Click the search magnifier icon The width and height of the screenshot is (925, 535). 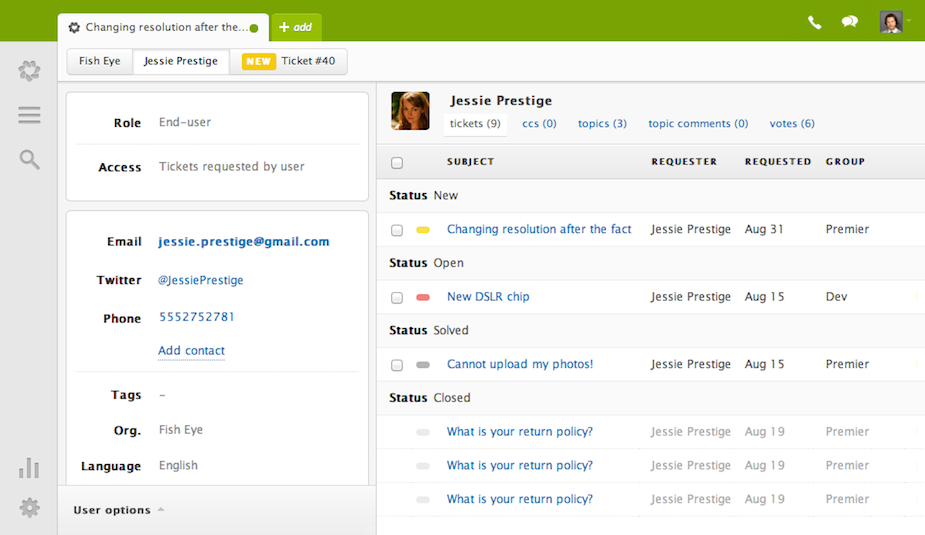[x=29, y=159]
